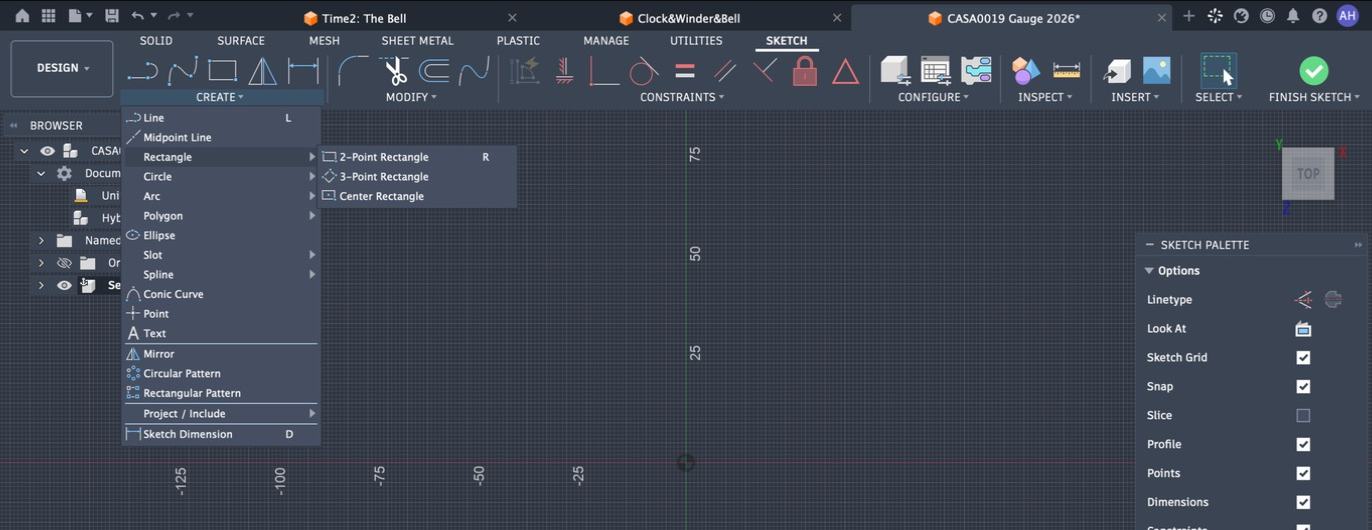This screenshot has height=530, width=1372.
Task: Click the Tangent constraint icon
Action: point(643,71)
